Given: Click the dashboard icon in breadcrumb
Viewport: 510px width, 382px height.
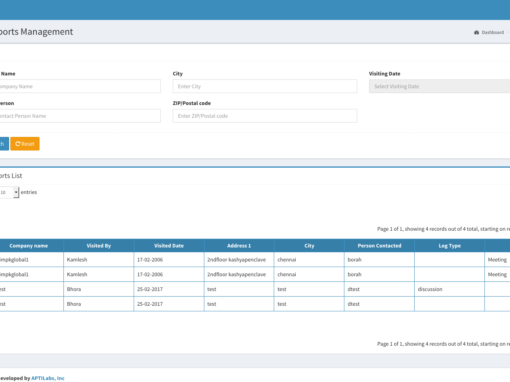Looking at the screenshot, I should [476, 32].
